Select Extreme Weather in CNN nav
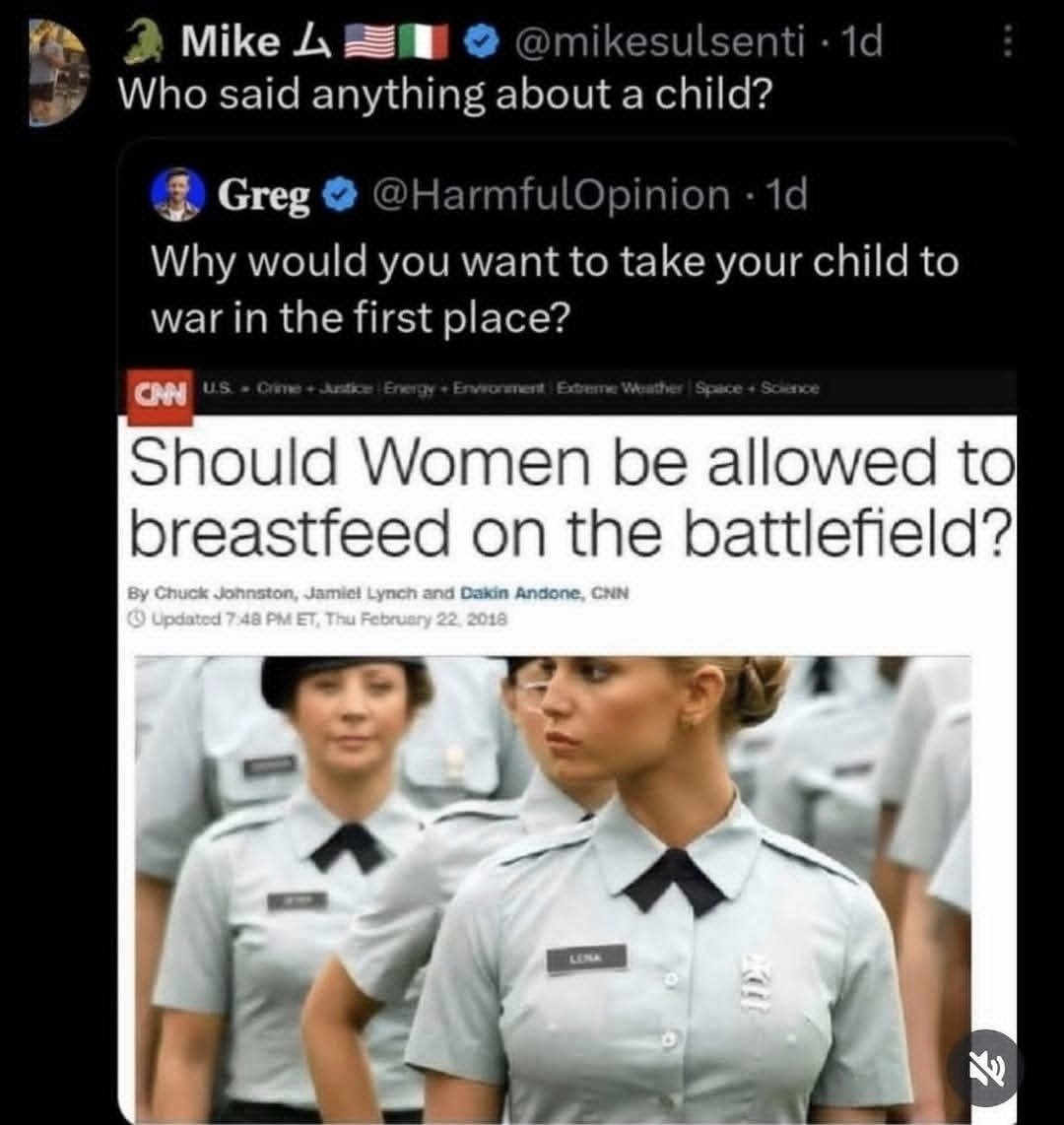This screenshot has width=1064, height=1125. click(x=623, y=388)
